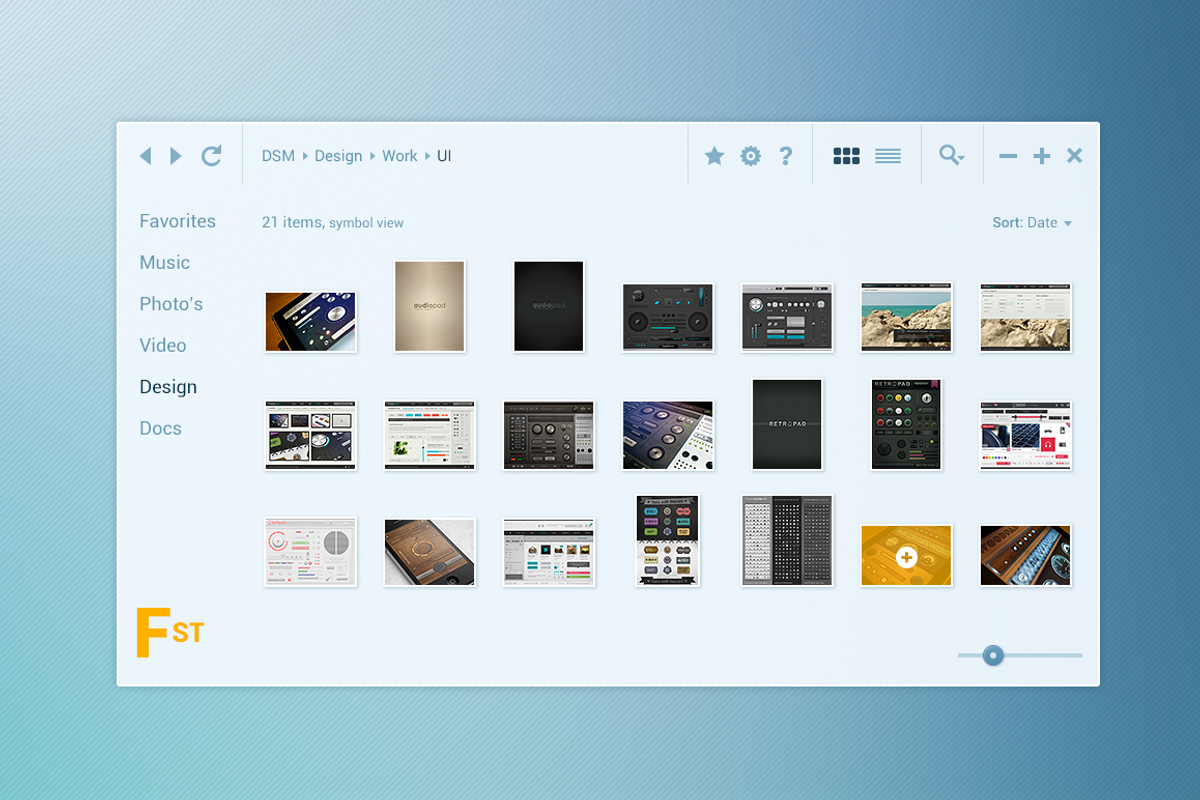This screenshot has height=800, width=1200.
Task: Go to the DSM breadcrumb
Action: tap(278, 156)
